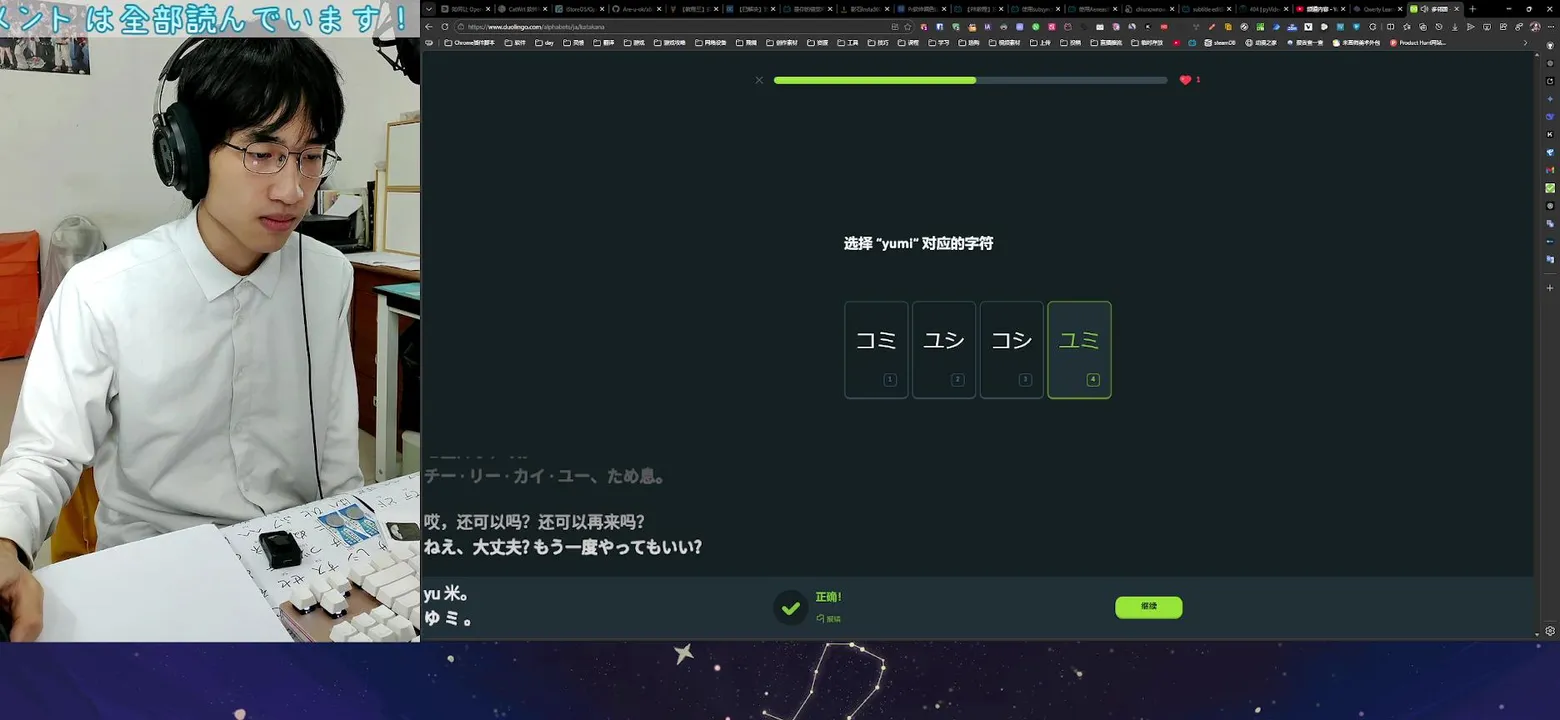
Task: Reload the page with the refresh icon
Action: tap(445, 27)
